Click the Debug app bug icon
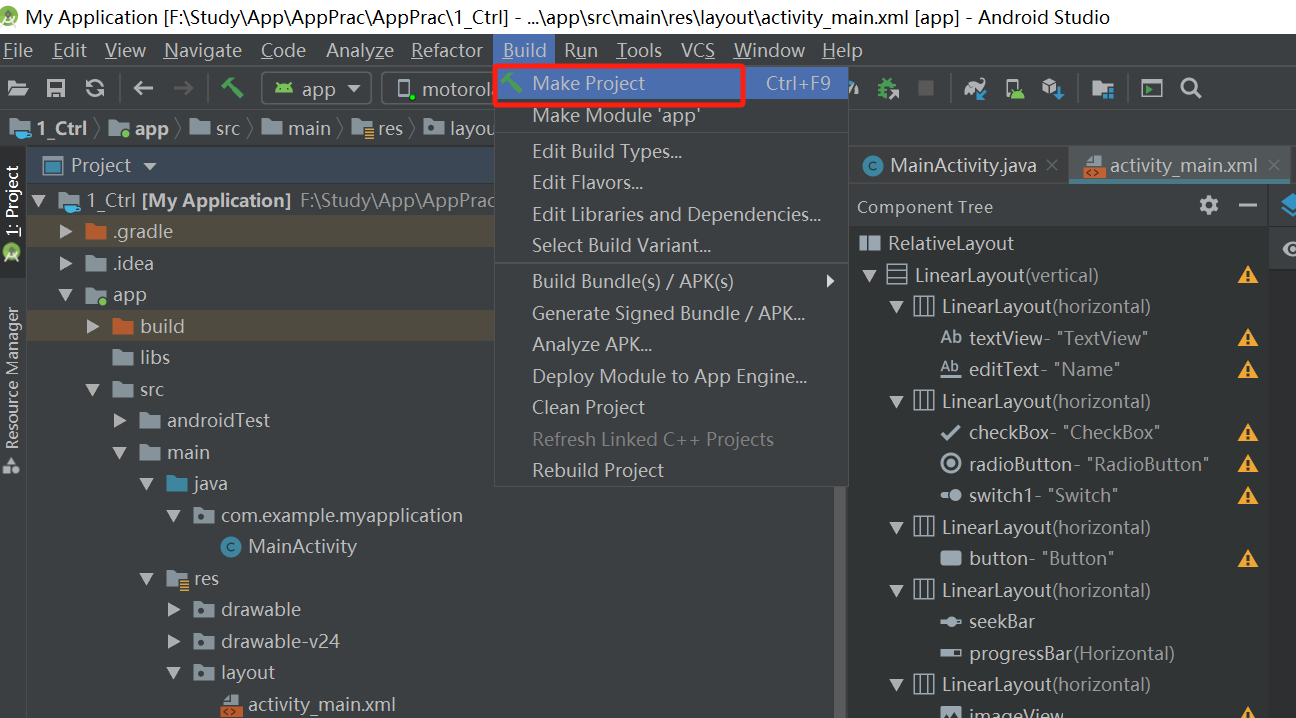1296x718 pixels. 887,88
